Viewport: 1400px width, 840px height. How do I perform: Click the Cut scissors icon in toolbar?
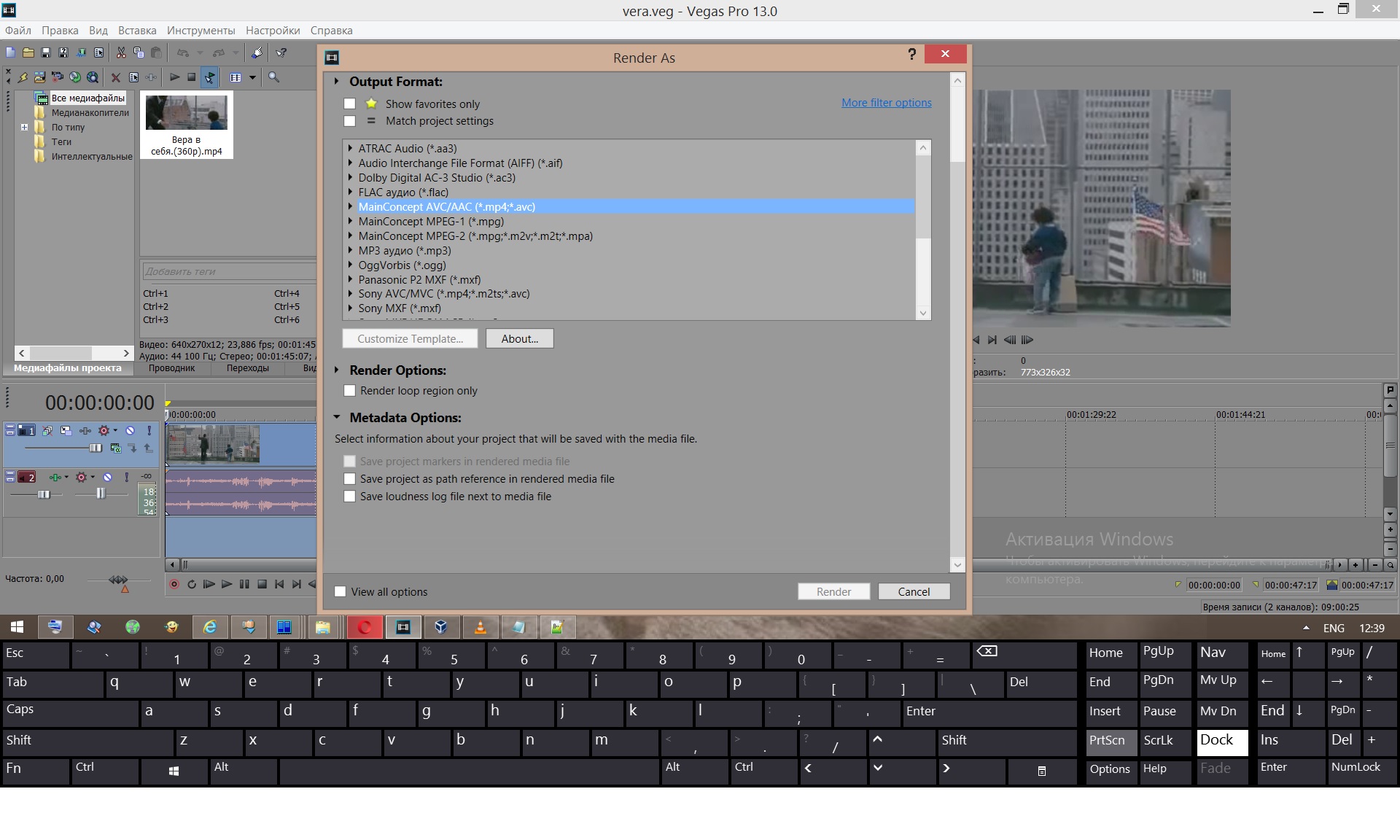click(121, 52)
